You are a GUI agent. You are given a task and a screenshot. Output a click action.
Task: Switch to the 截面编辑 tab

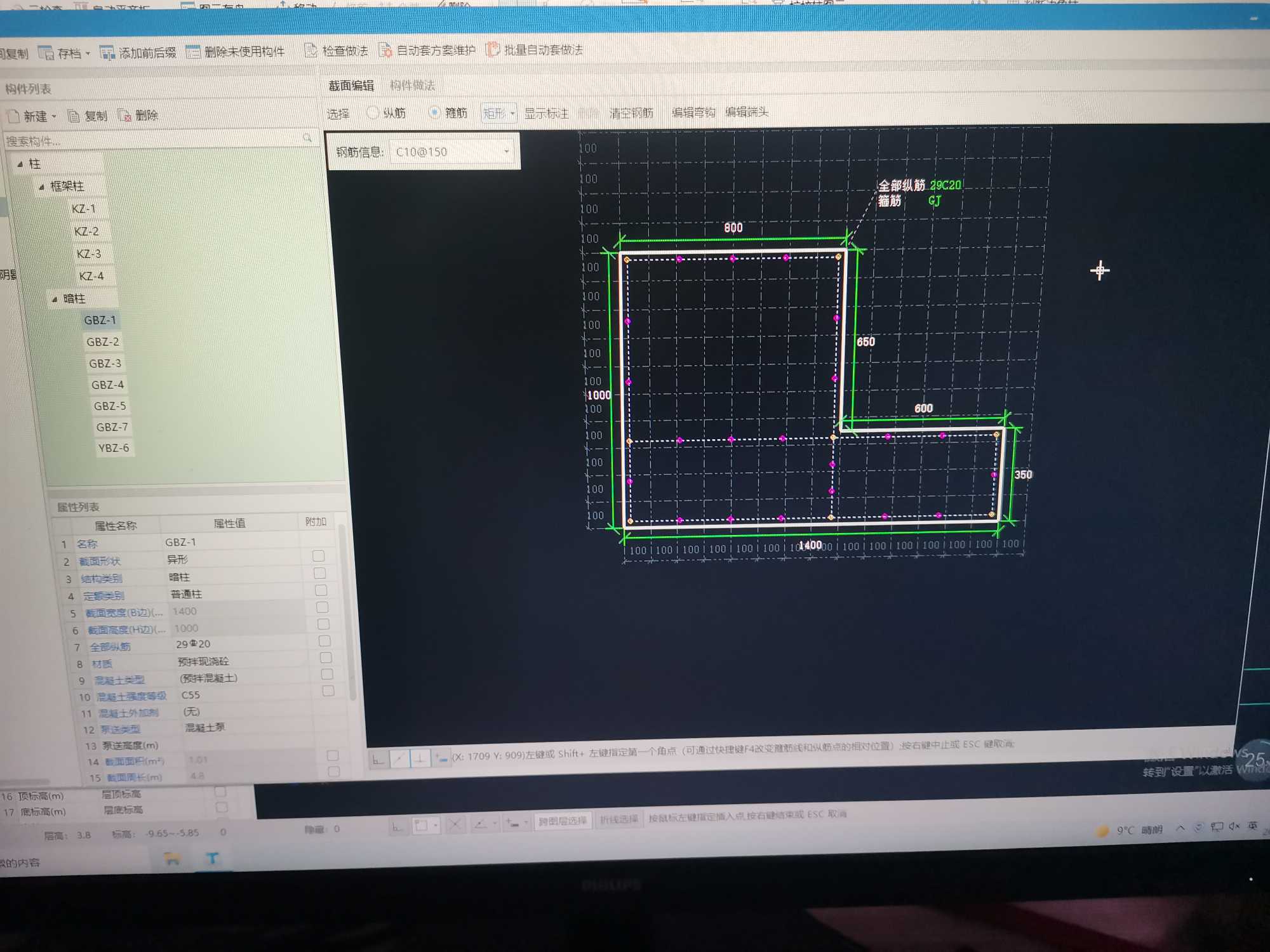pyautogui.click(x=351, y=85)
